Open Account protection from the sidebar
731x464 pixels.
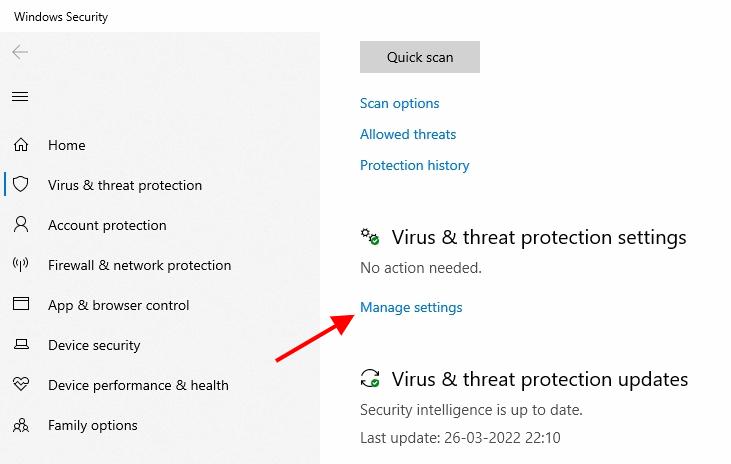point(107,225)
